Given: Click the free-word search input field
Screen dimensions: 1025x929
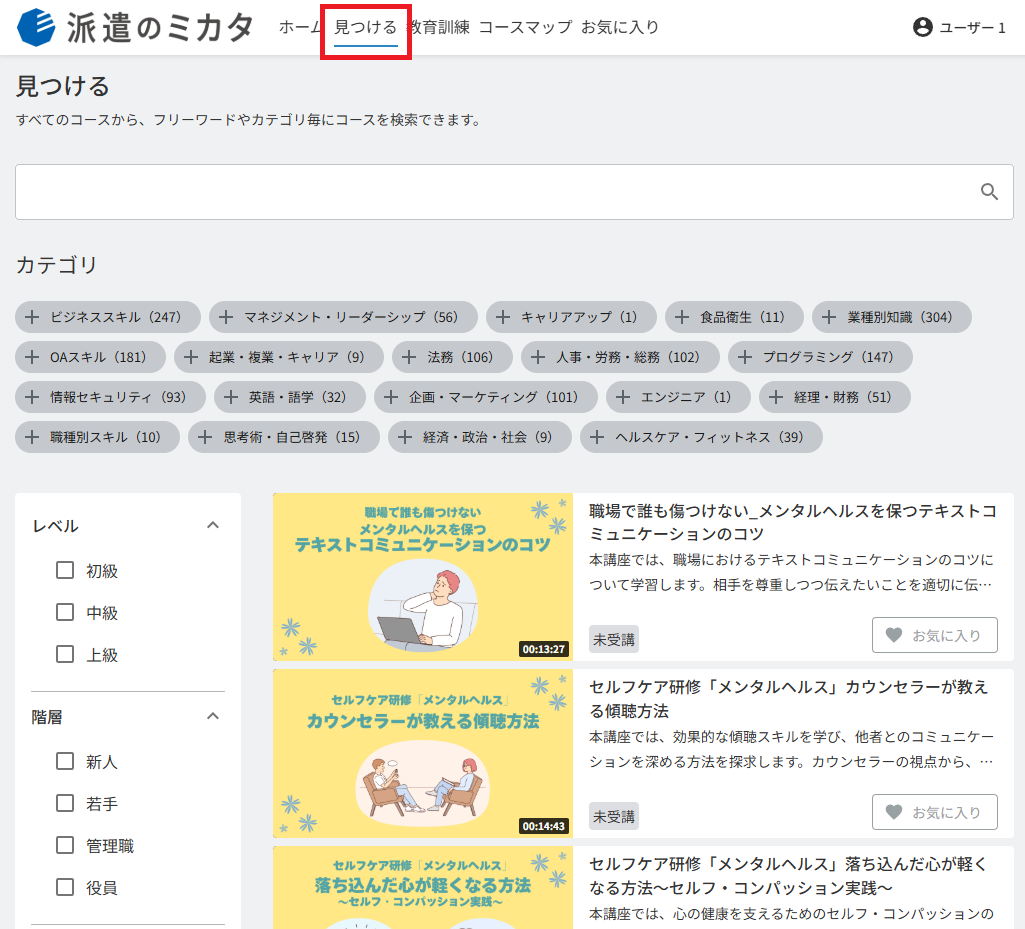Looking at the screenshot, I should click(x=514, y=192).
